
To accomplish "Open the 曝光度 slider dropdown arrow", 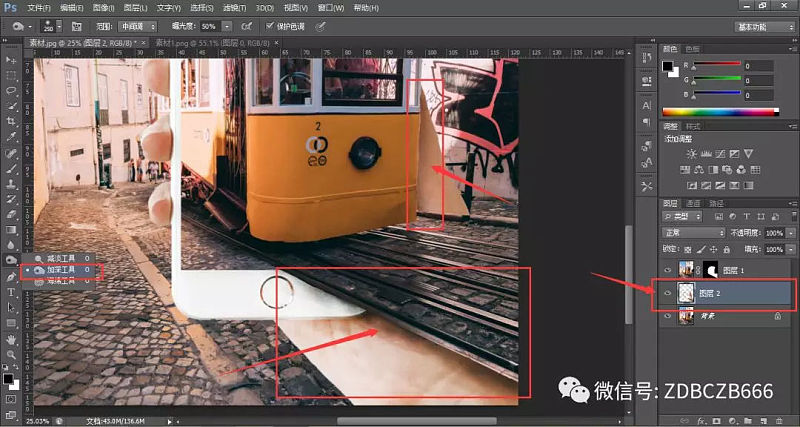I will point(227,26).
